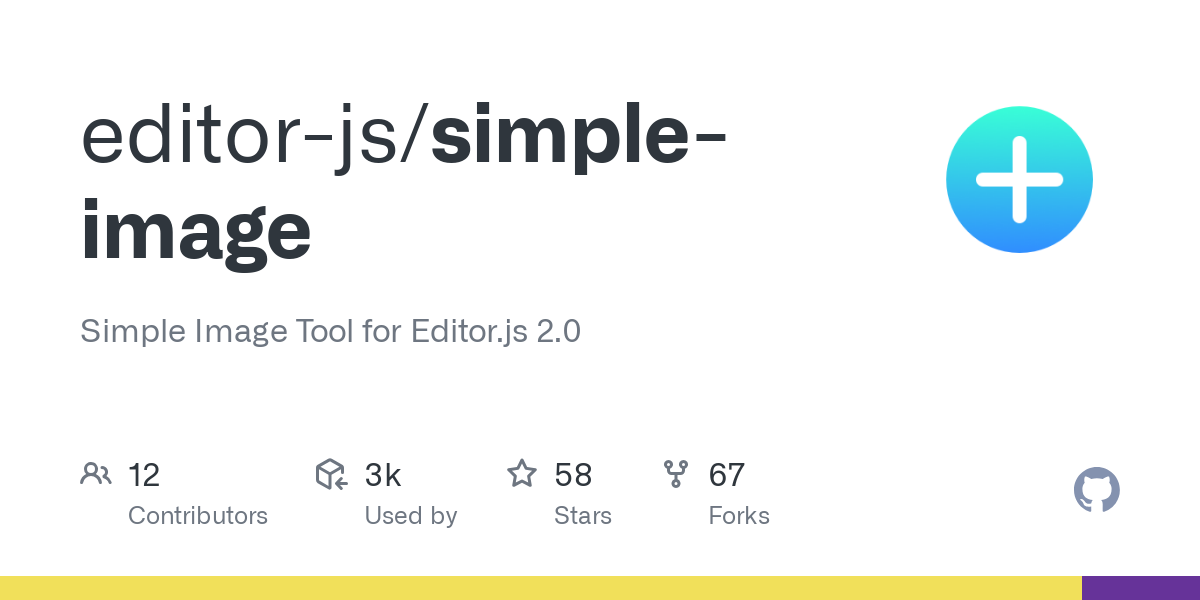Click the GitHub octocat logo
The image size is (1200, 600).
[1096, 491]
